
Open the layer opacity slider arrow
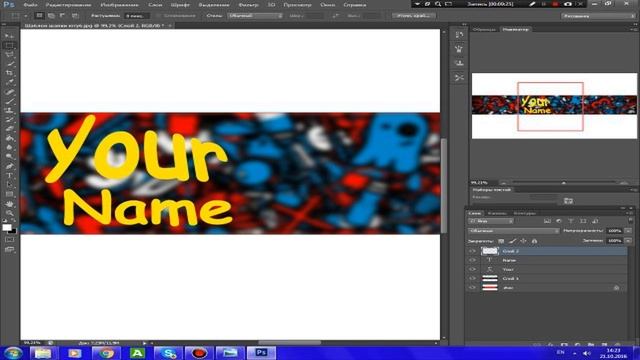[x=629, y=231]
